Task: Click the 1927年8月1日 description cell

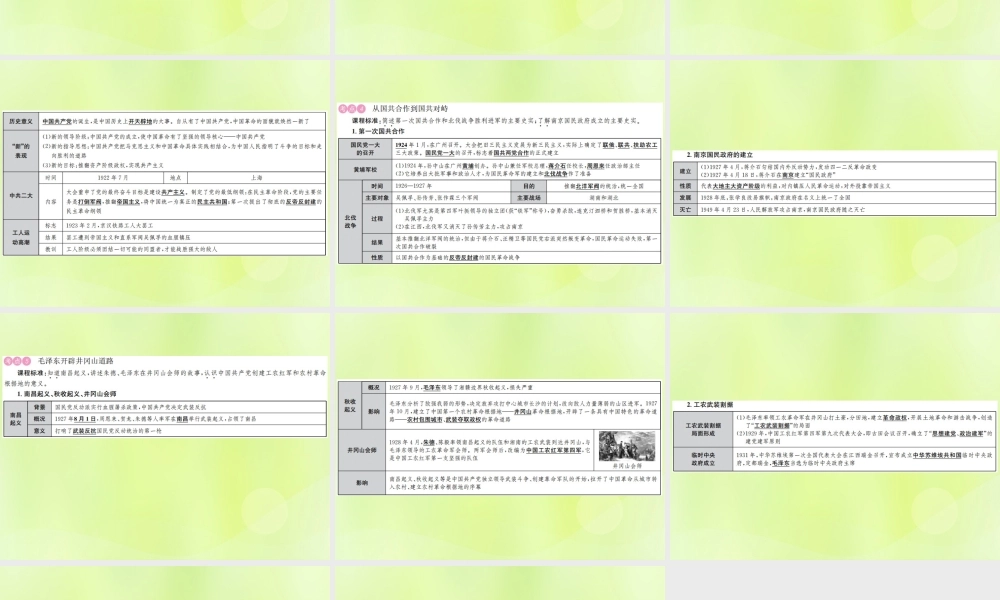Action: point(189,419)
